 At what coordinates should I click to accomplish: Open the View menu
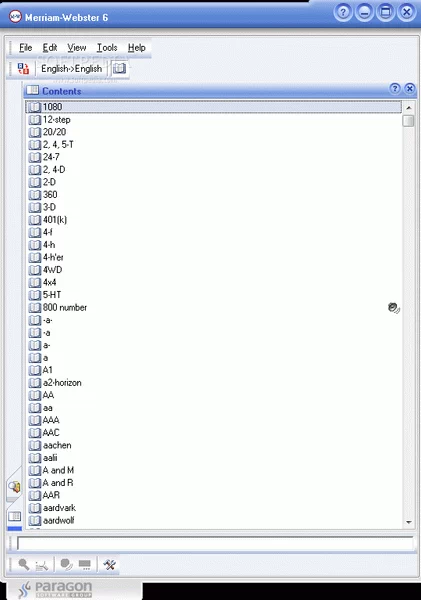(77, 47)
